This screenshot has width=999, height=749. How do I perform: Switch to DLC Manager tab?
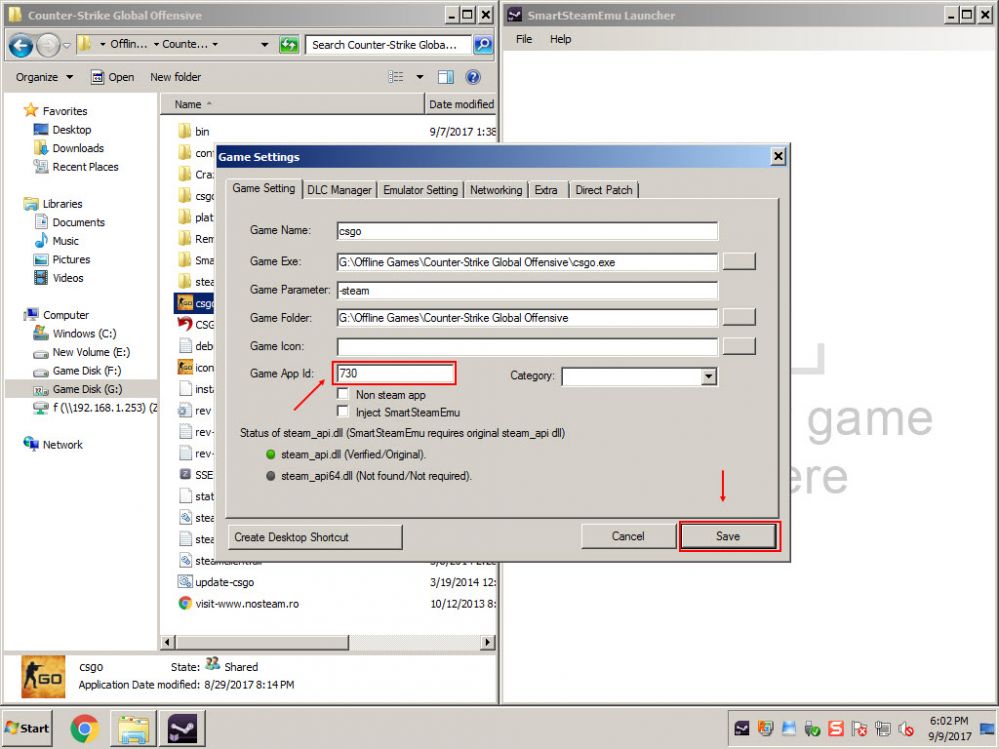[339, 190]
